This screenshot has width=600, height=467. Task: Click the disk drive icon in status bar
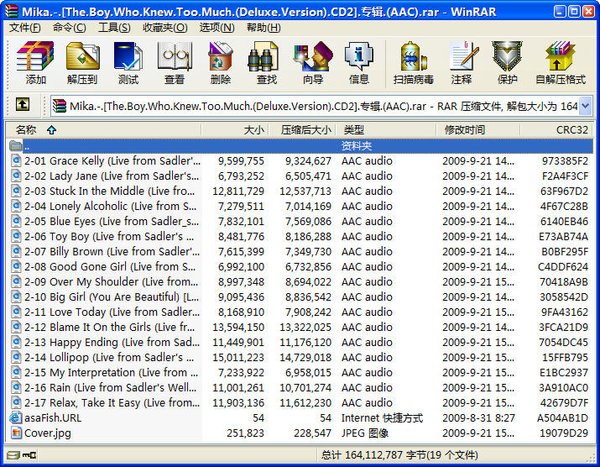[14, 455]
